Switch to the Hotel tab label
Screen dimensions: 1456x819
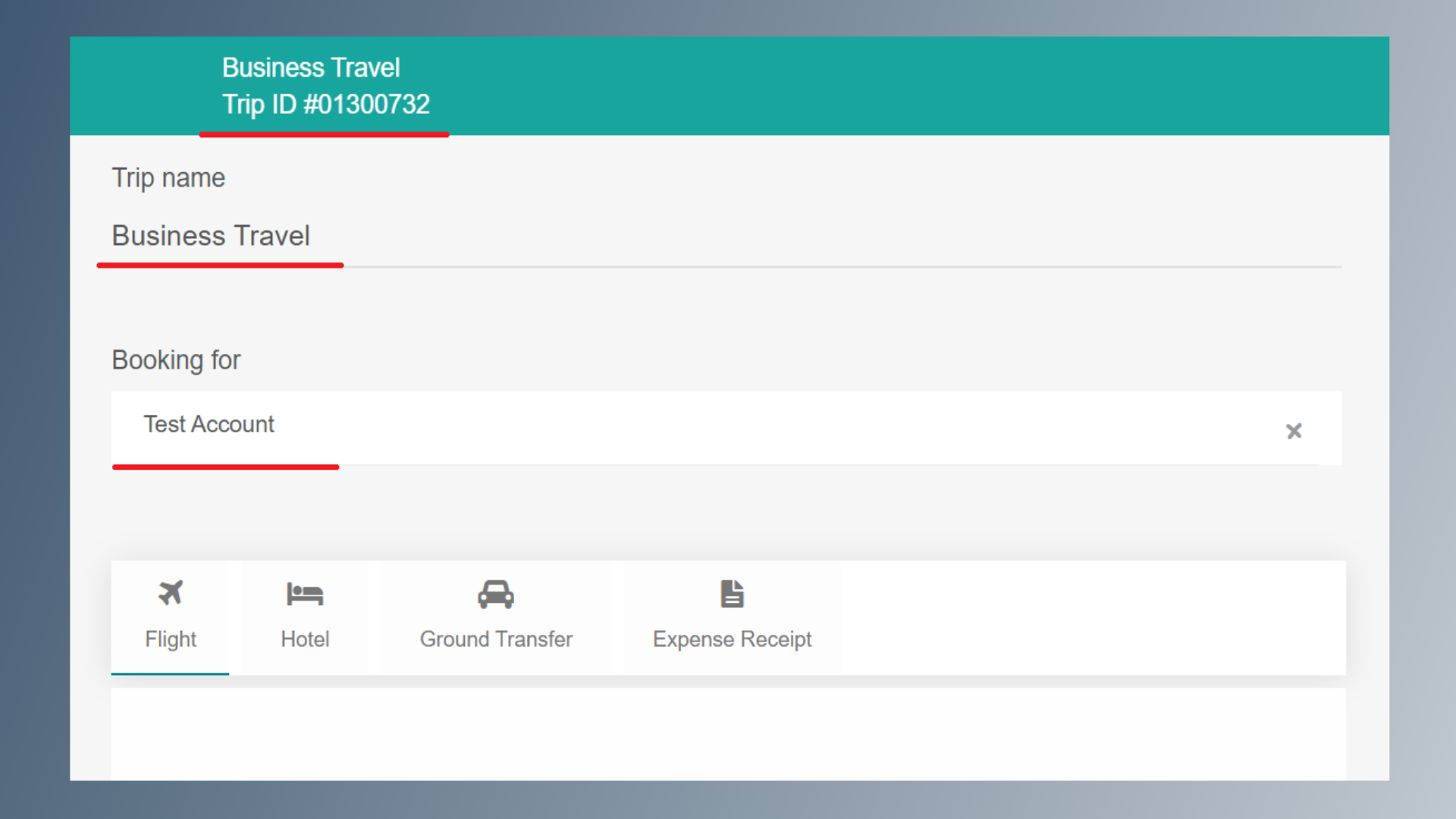click(x=305, y=639)
